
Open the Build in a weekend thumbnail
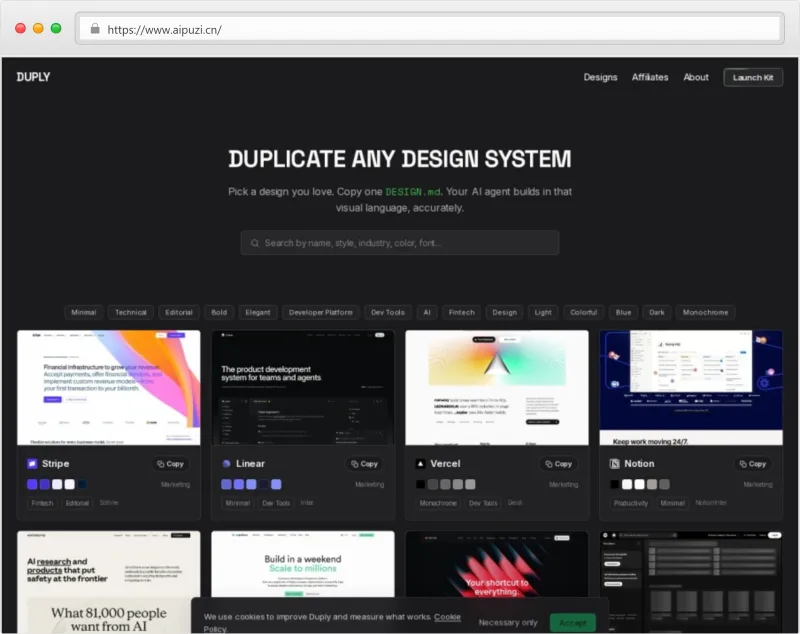(303, 564)
